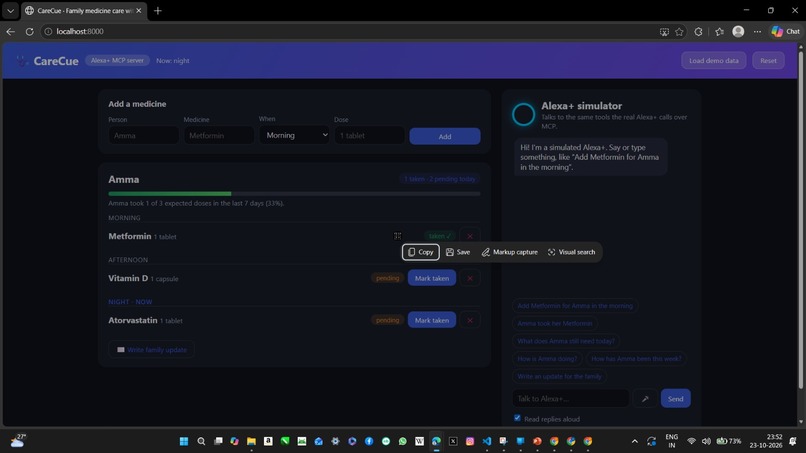Click suggestion Add Metformin for Amma in the morning

[x=575, y=305]
